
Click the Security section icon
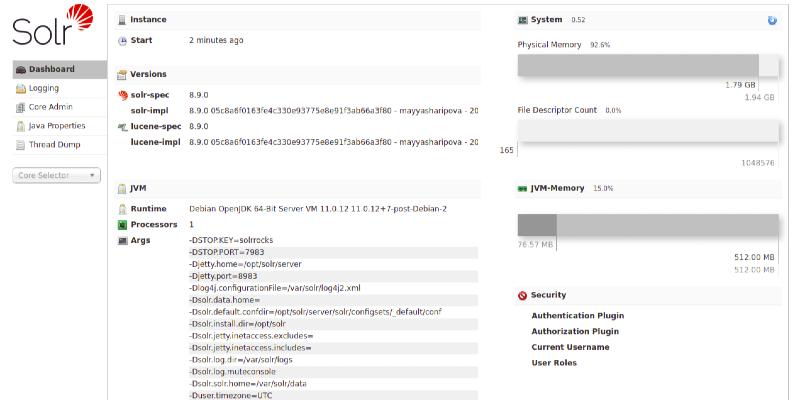click(522, 295)
